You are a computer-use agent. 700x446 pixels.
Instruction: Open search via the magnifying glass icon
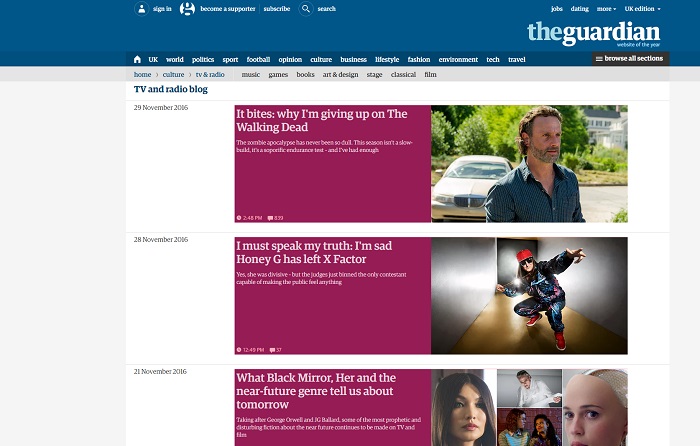306,8
